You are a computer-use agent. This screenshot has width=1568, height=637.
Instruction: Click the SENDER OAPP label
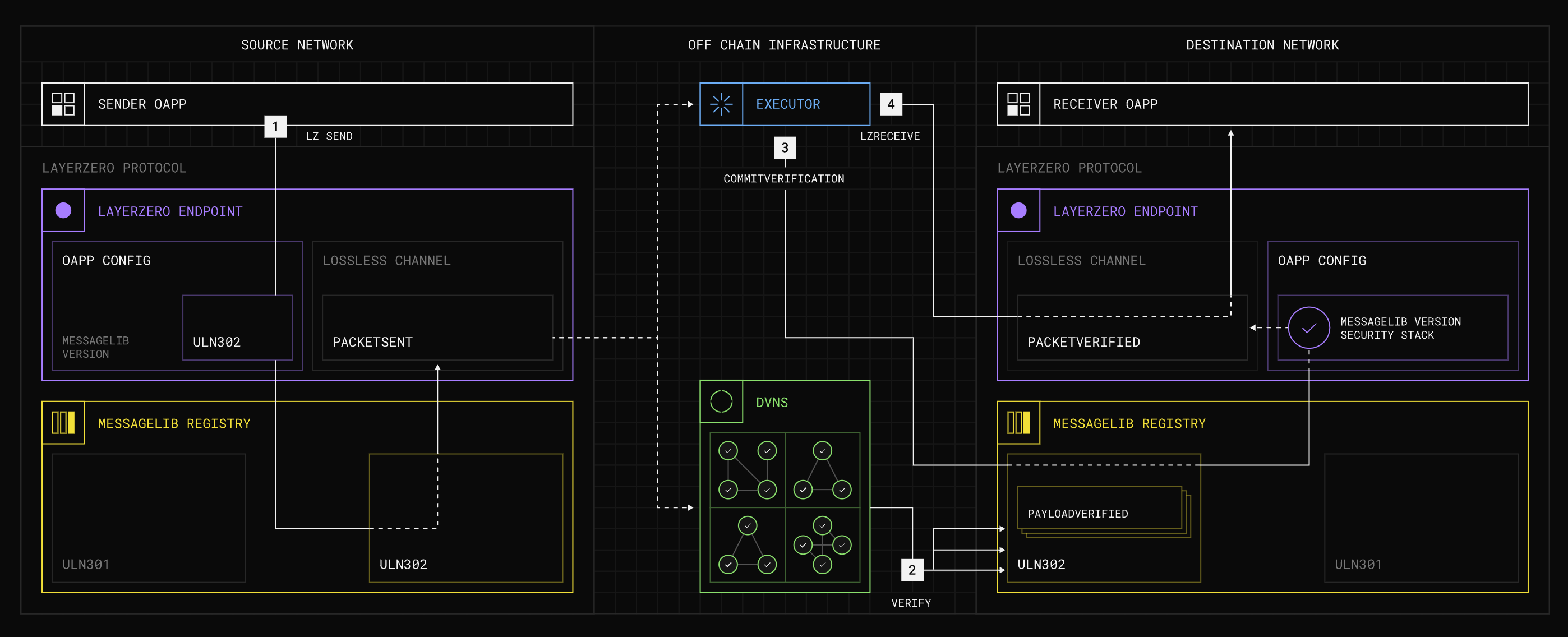pos(142,104)
